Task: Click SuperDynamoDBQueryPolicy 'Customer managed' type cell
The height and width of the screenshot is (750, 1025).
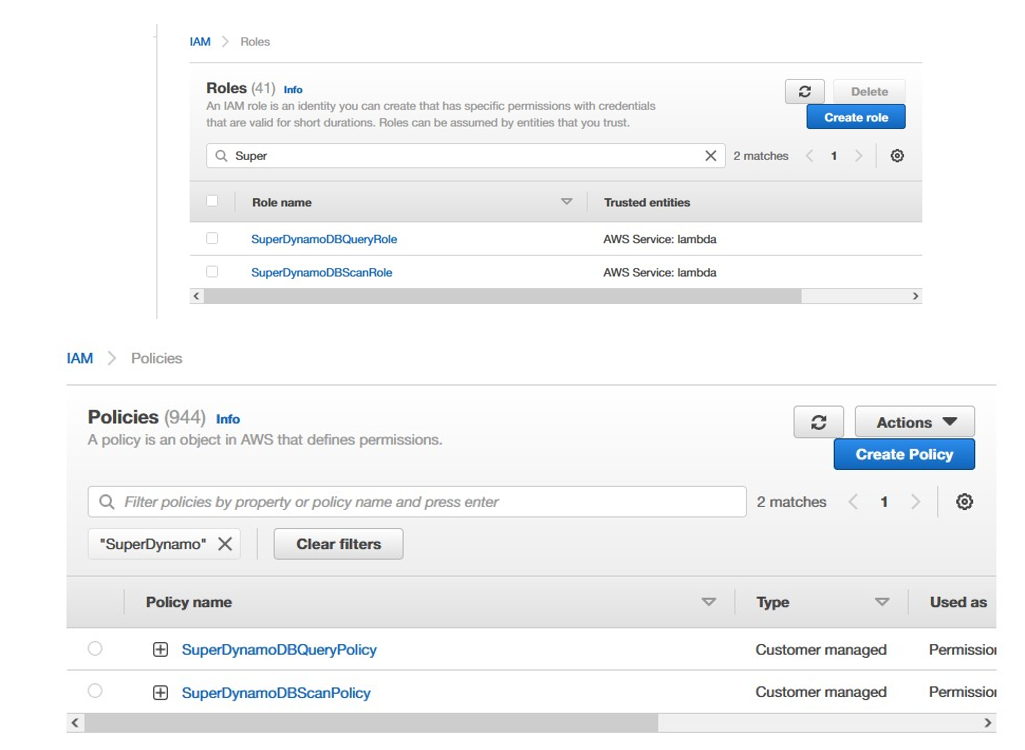Action: (821, 650)
